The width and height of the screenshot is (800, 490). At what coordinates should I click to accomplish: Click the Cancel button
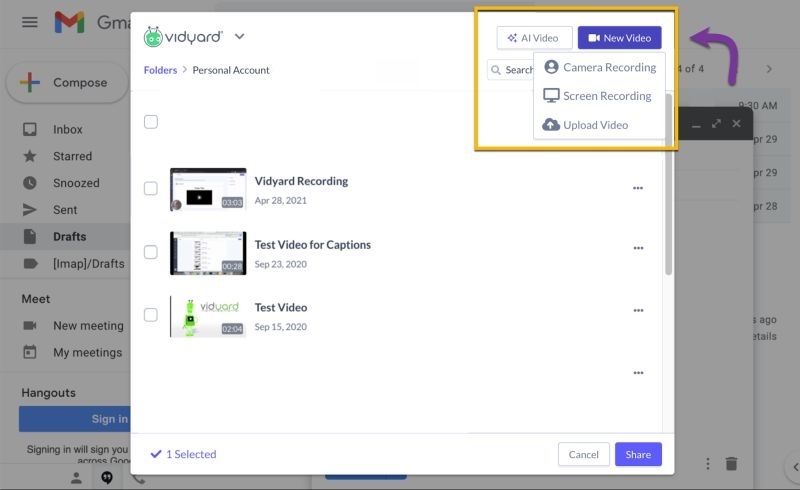584,454
